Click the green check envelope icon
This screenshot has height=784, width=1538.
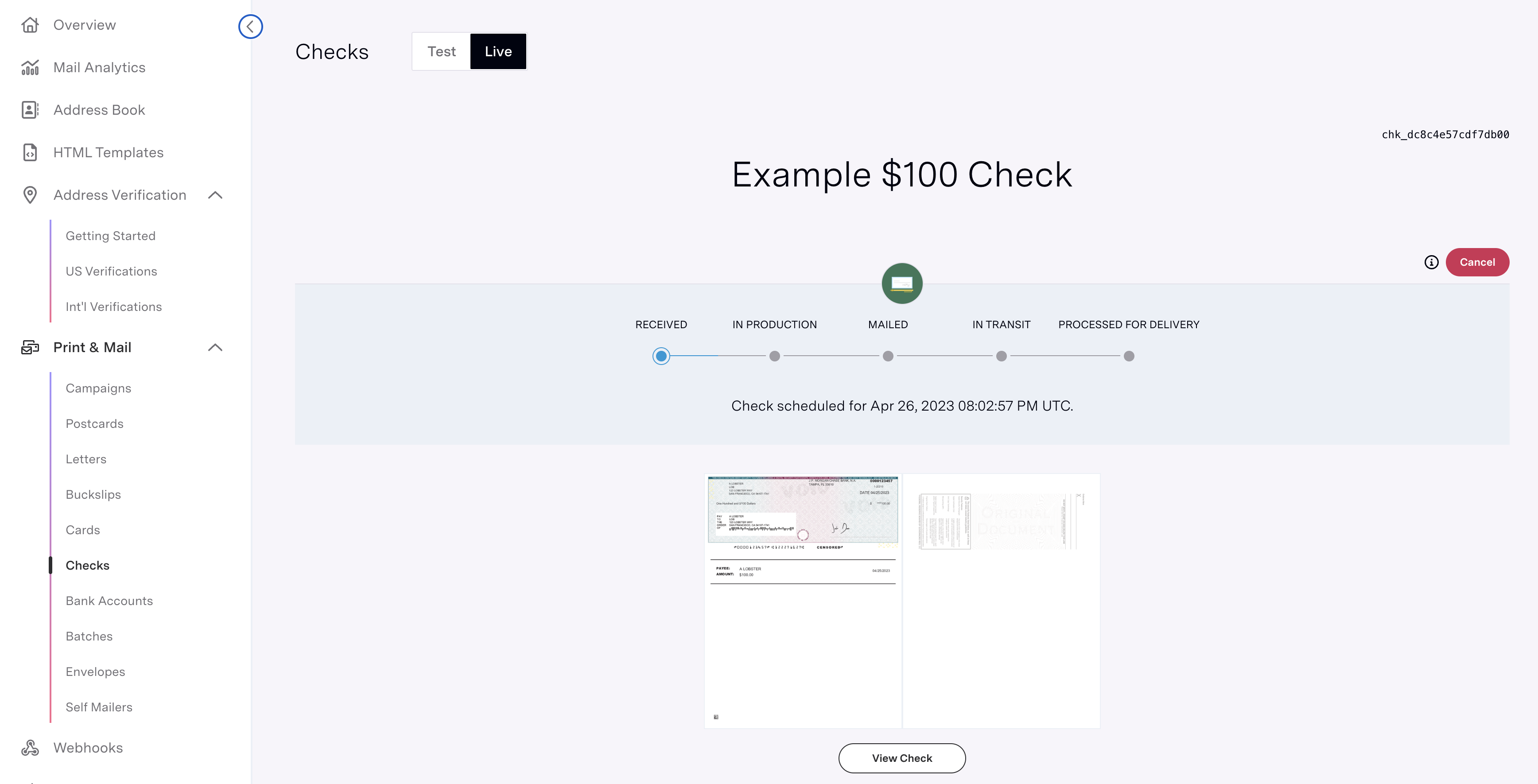(x=901, y=283)
